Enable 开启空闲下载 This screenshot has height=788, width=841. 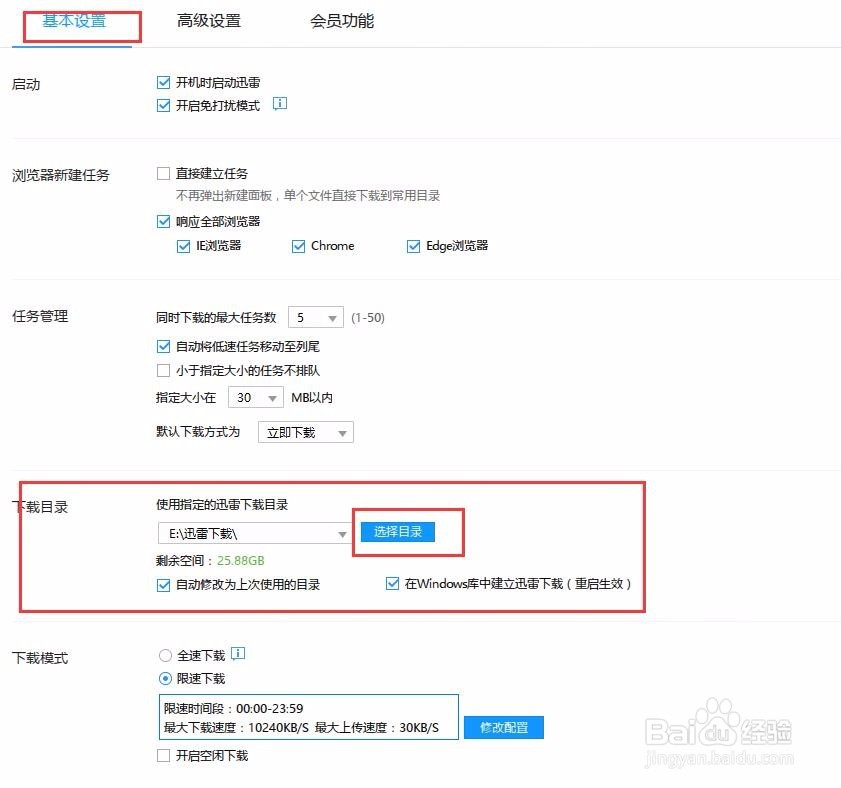(163, 756)
